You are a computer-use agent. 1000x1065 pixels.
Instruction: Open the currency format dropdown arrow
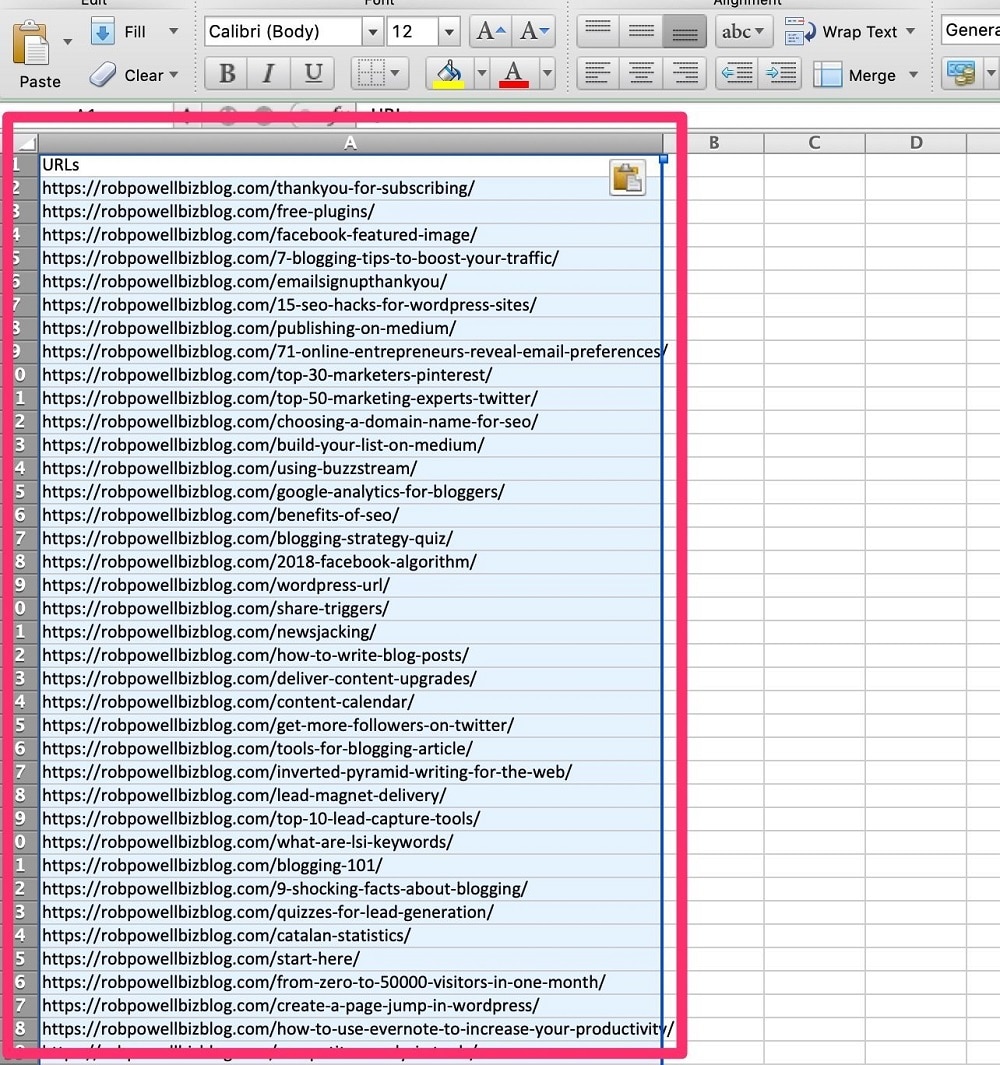pos(990,73)
